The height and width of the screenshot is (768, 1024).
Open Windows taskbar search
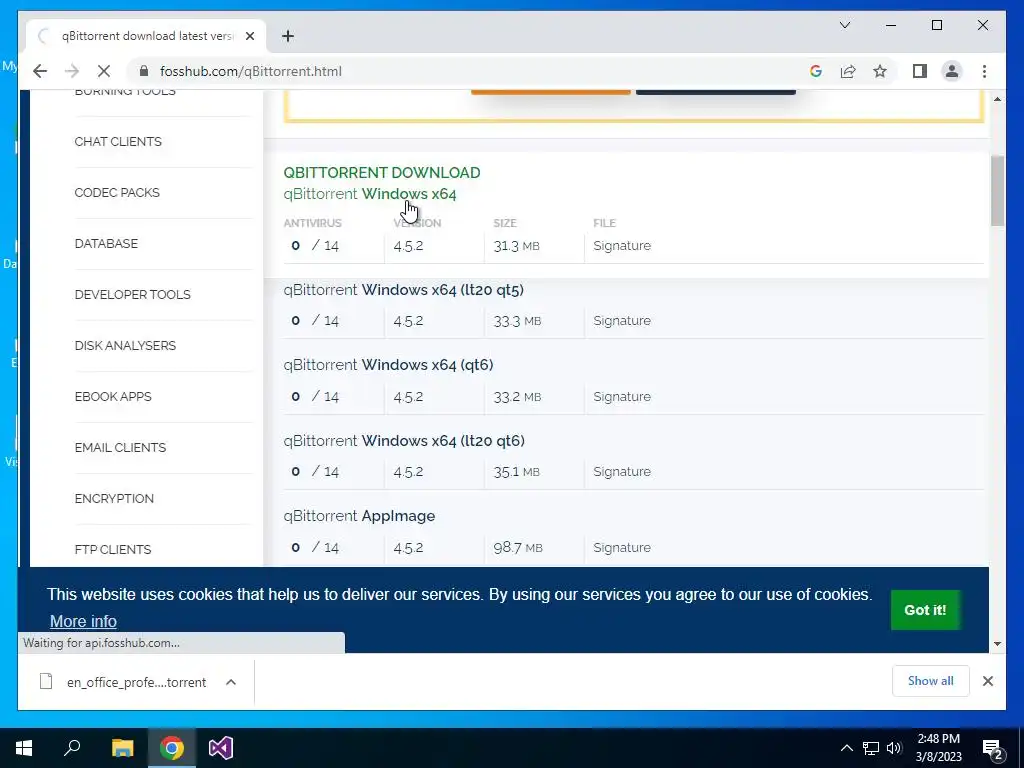pyautogui.click(x=72, y=748)
